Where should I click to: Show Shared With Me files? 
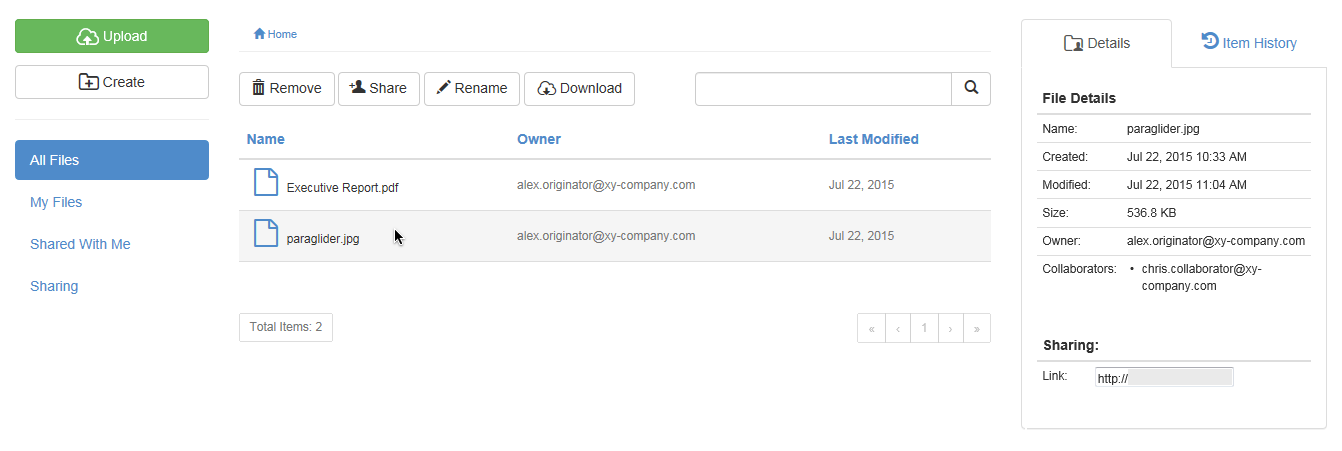tap(80, 244)
